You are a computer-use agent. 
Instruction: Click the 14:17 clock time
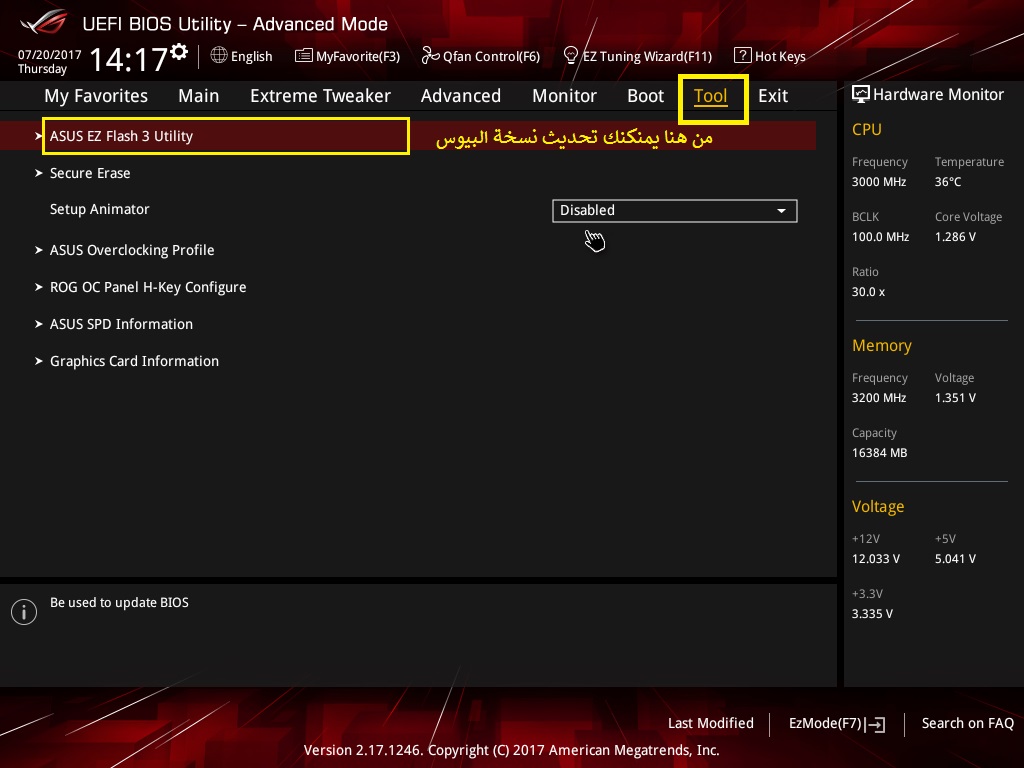click(128, 59)
